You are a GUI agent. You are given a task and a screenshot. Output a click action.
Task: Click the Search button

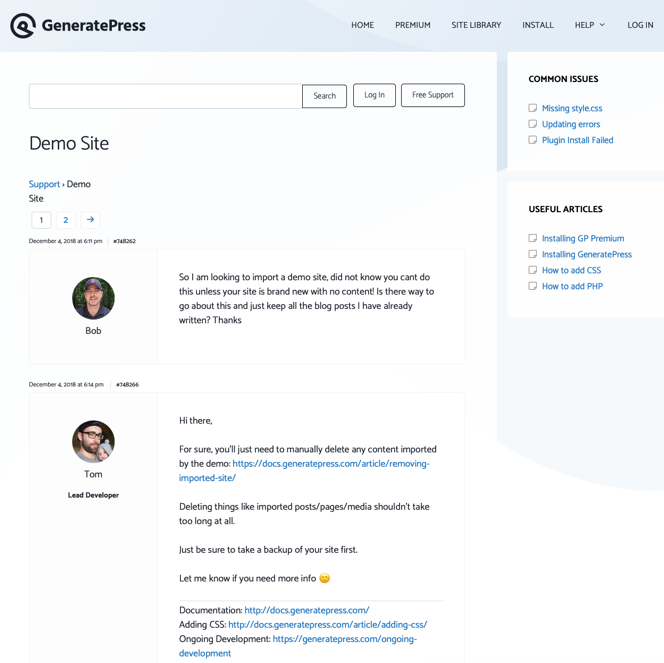(x=324, y=96)
